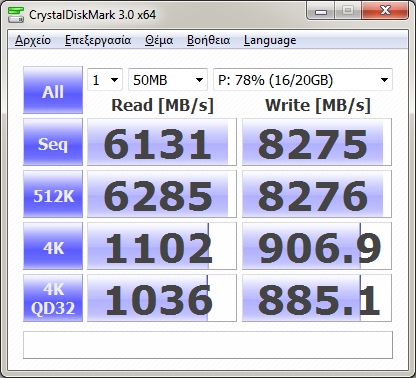Screen dimensions: 416x378
Task: Start the 4K benchmark test
Action: click(x=53, y=246)
